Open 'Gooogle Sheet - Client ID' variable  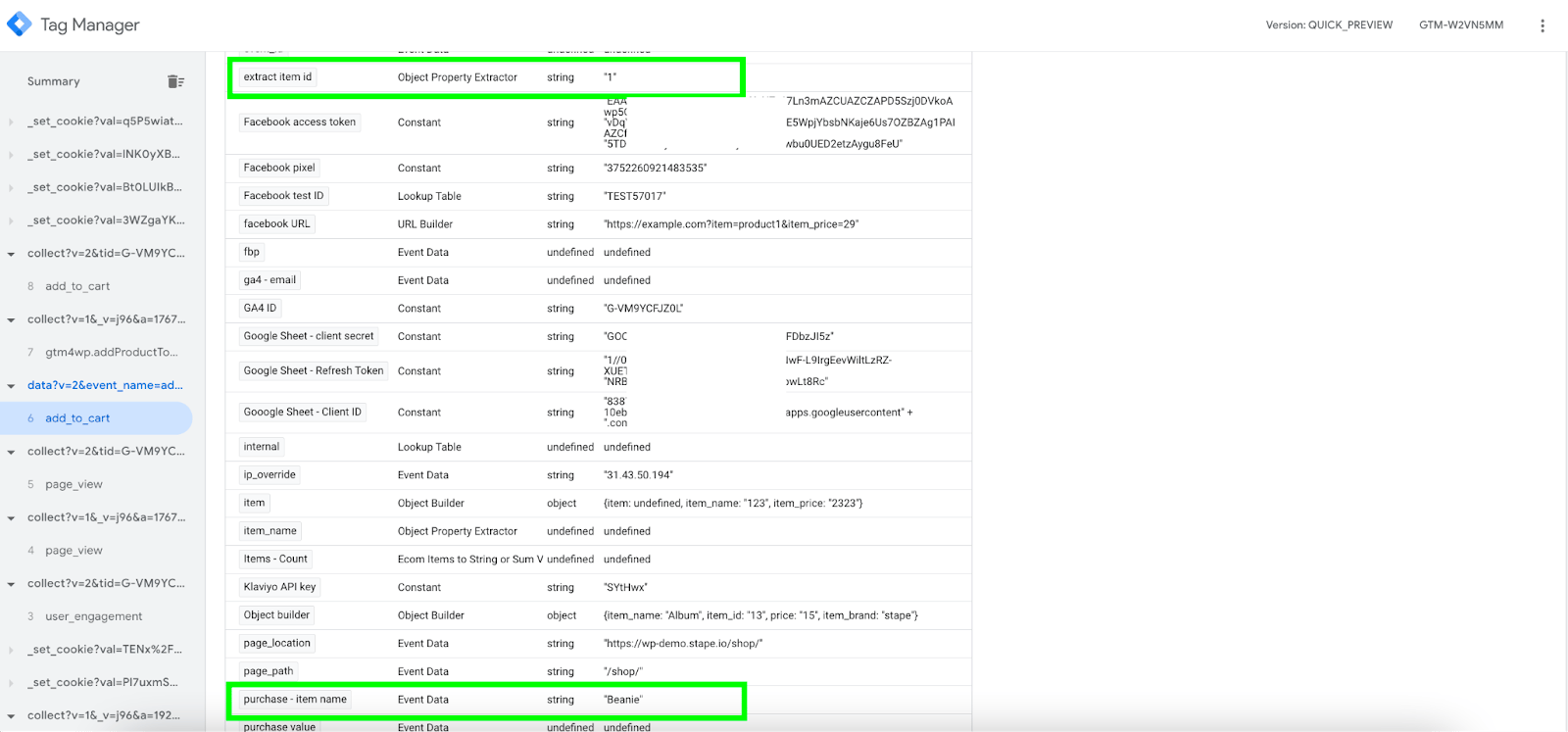coord(303,412)
